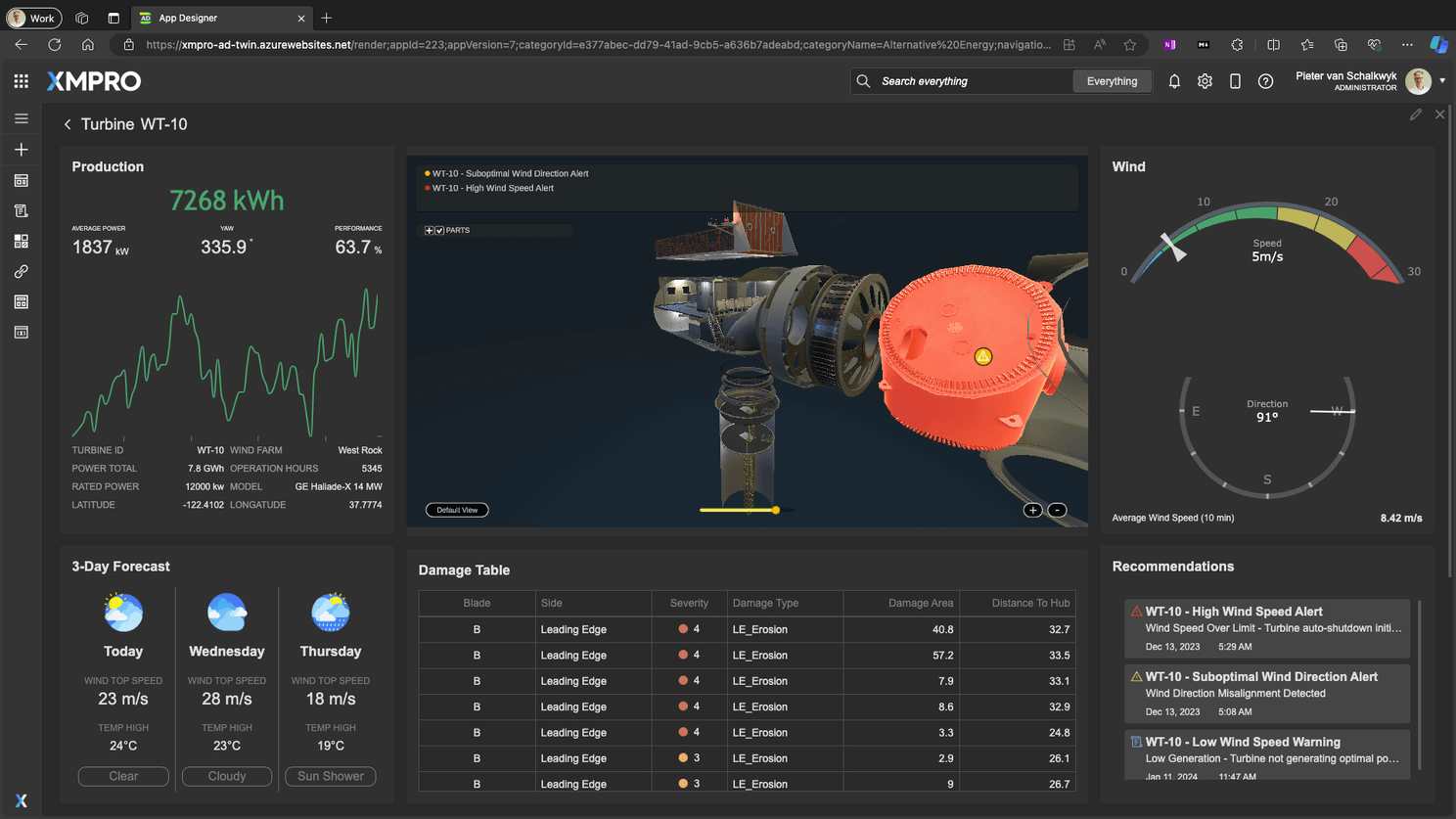This screenshot has height=819, width=1456.
Task: Click the Search everything field
Action: point(969,81)
